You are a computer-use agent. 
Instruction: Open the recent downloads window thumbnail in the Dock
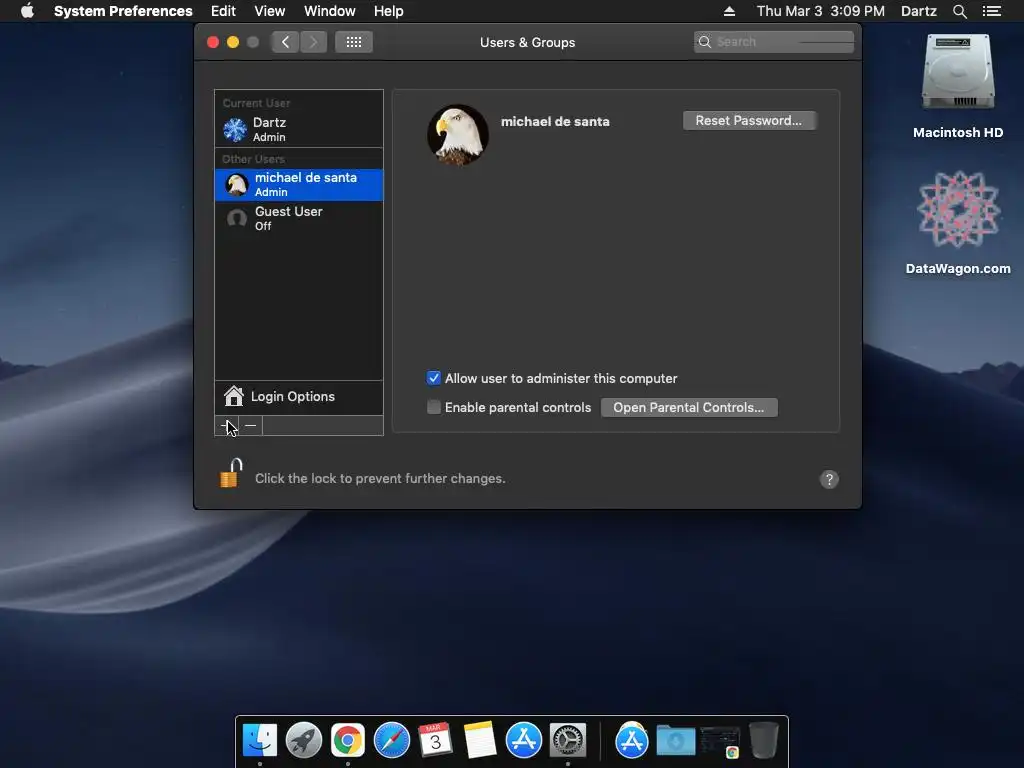(720, 741)
